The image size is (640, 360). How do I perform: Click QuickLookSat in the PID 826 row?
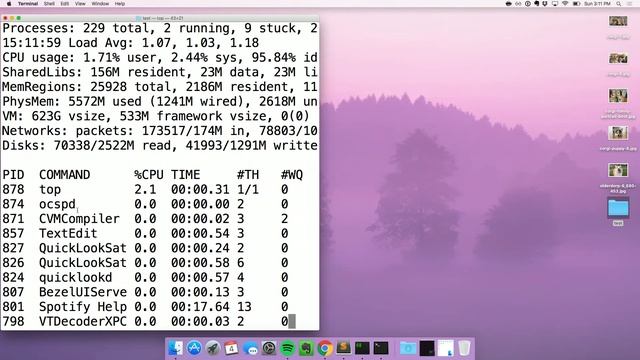83,263
